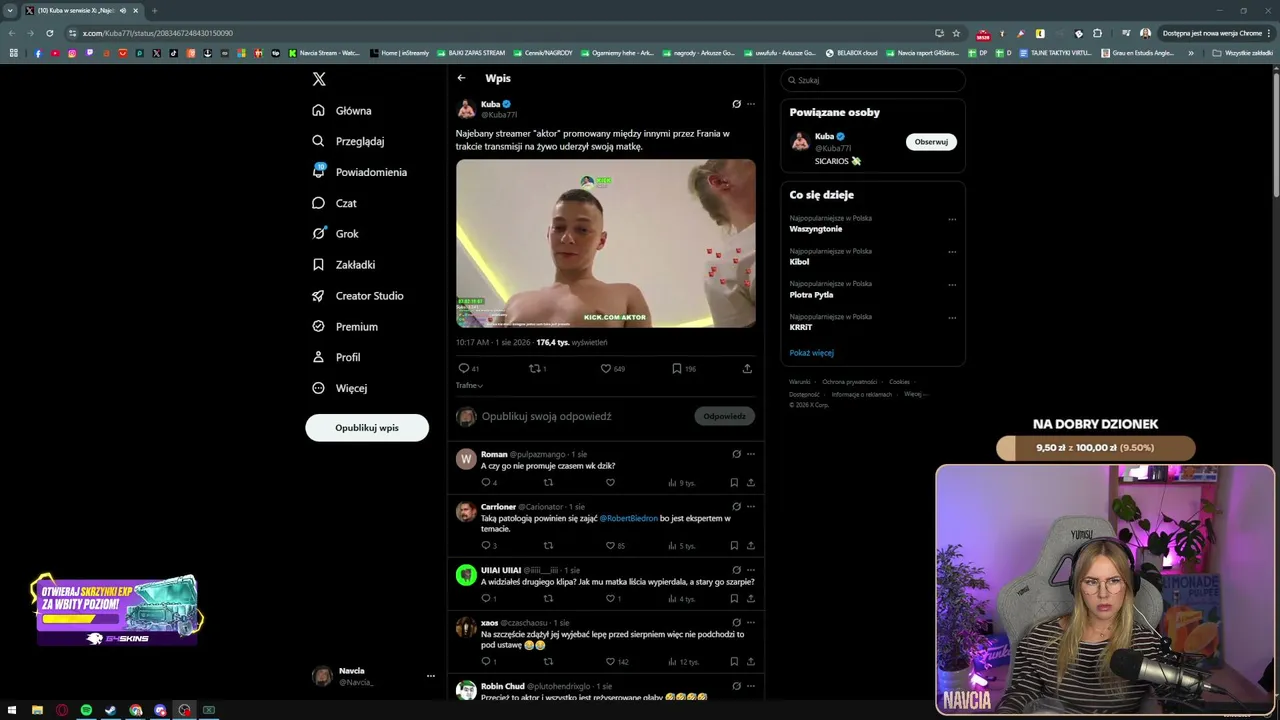Open Grok actions on UIIAI UIIAI's reply

click(x=736, y=570)
